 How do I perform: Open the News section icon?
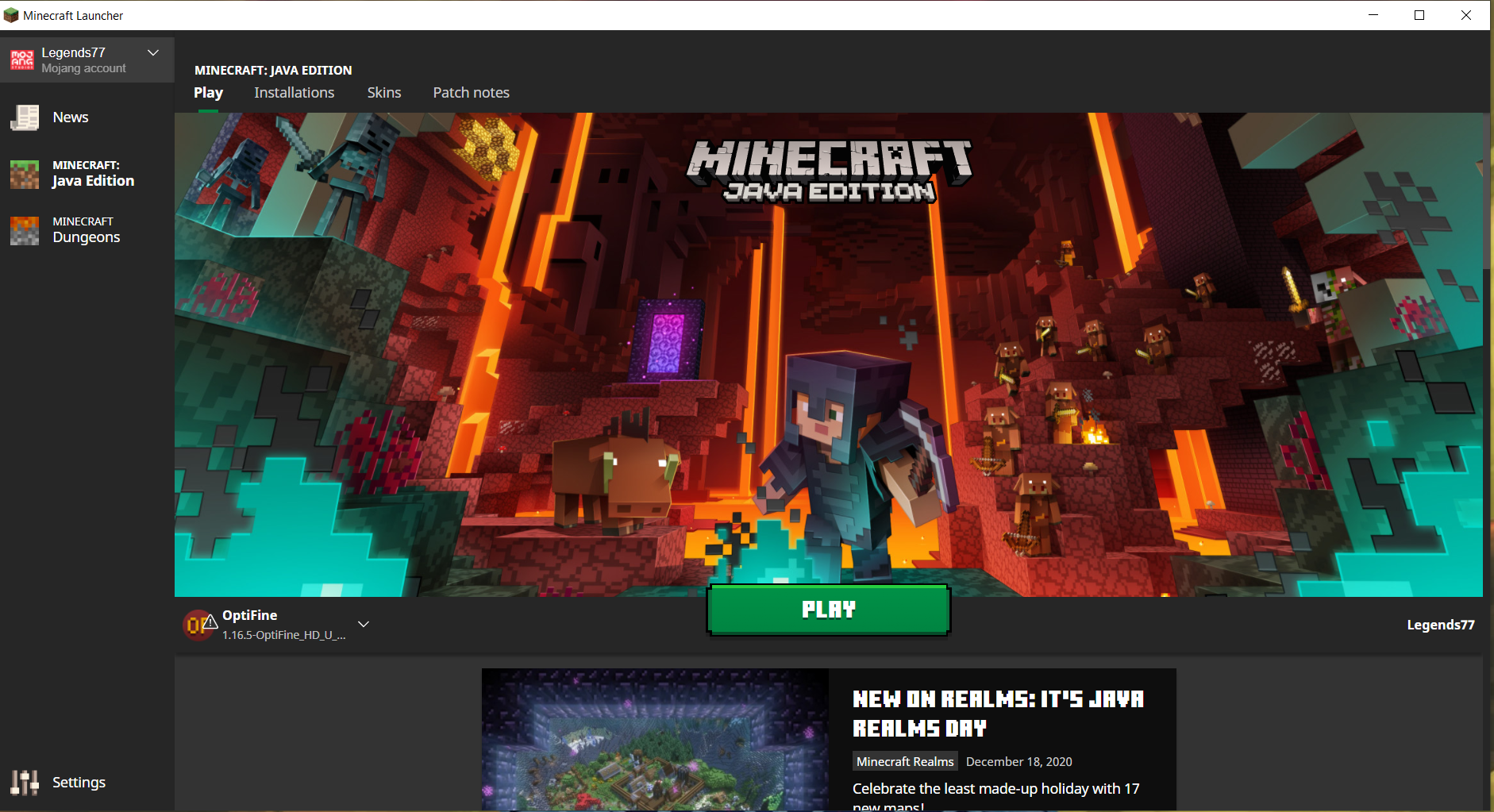(25, 117)
